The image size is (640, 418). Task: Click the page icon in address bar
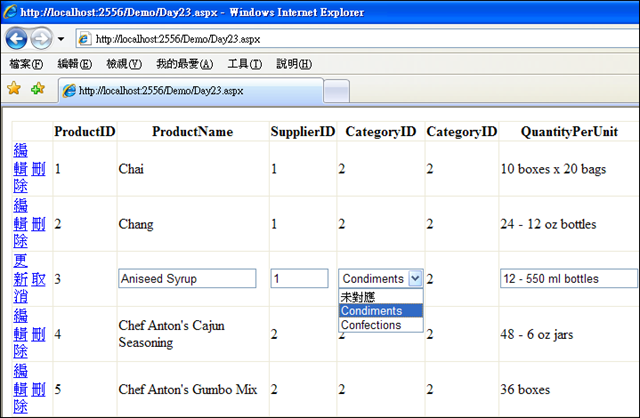84,39
